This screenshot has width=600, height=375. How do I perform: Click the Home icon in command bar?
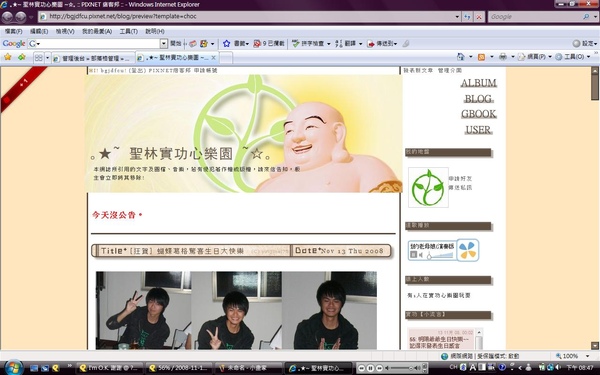click(x=461, y=57)
